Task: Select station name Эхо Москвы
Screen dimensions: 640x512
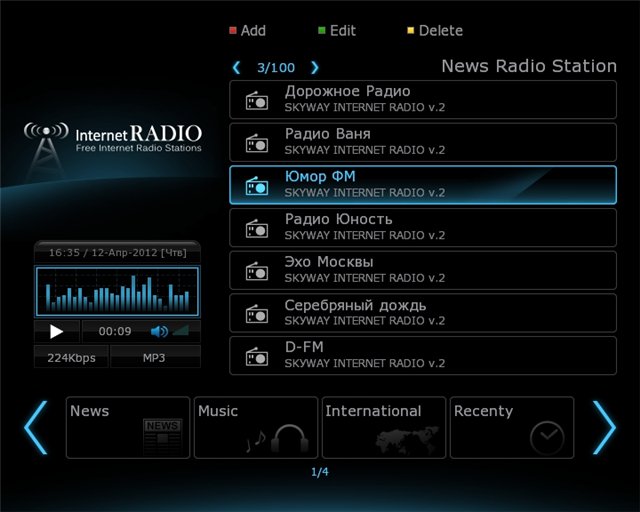Action: (329, 262)
